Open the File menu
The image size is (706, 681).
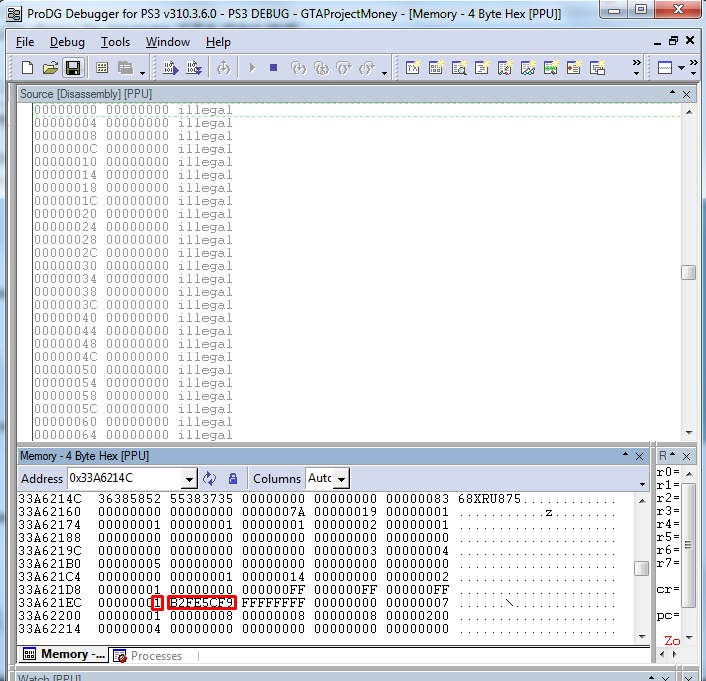pos(25,42)
